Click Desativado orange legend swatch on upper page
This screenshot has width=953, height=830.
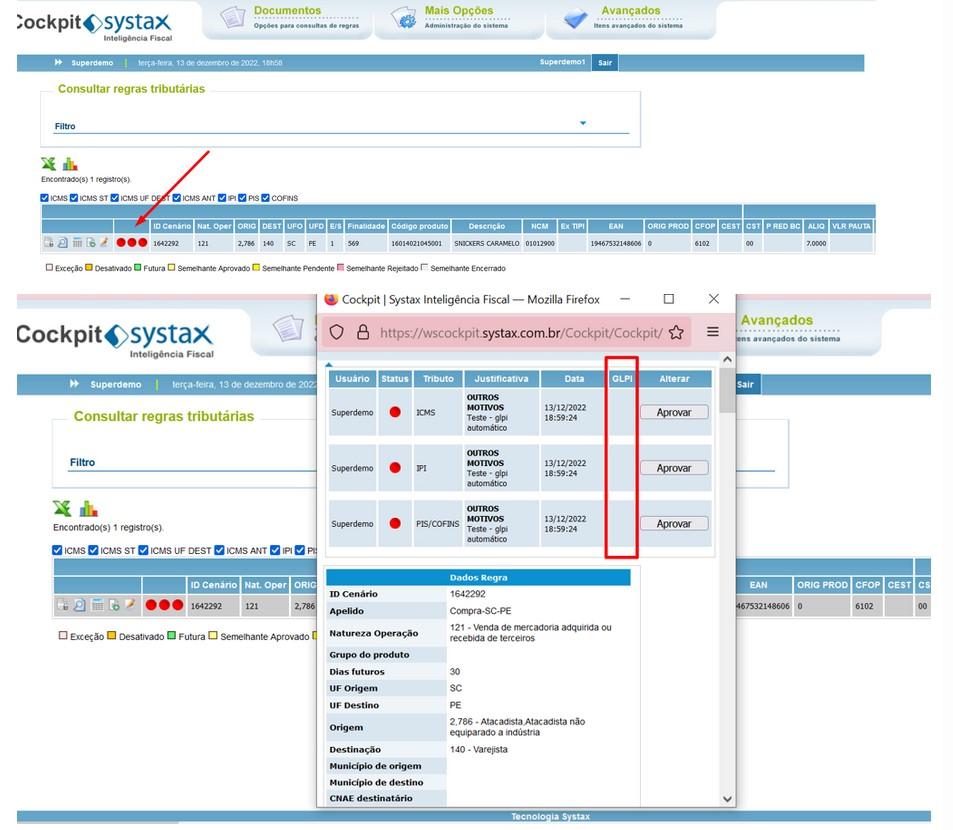[89, 267]
